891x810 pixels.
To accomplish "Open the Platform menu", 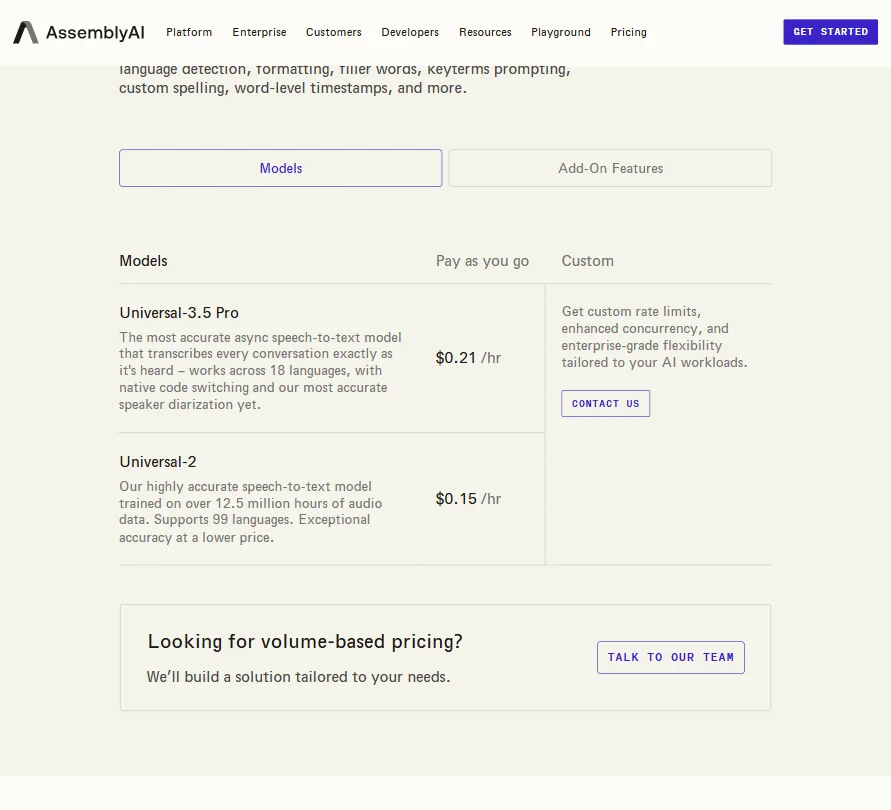I will [x=189, y=32].
